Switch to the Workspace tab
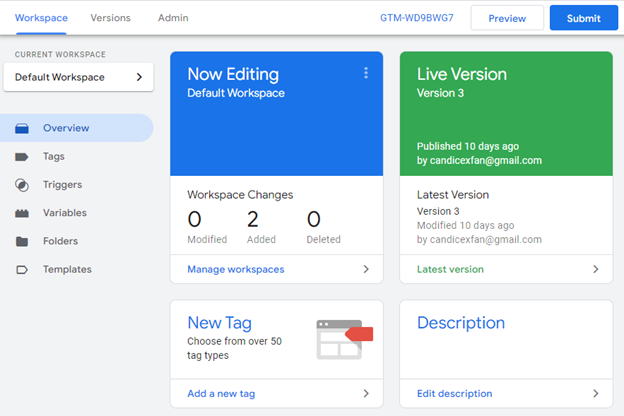 [x=41, y=18]
